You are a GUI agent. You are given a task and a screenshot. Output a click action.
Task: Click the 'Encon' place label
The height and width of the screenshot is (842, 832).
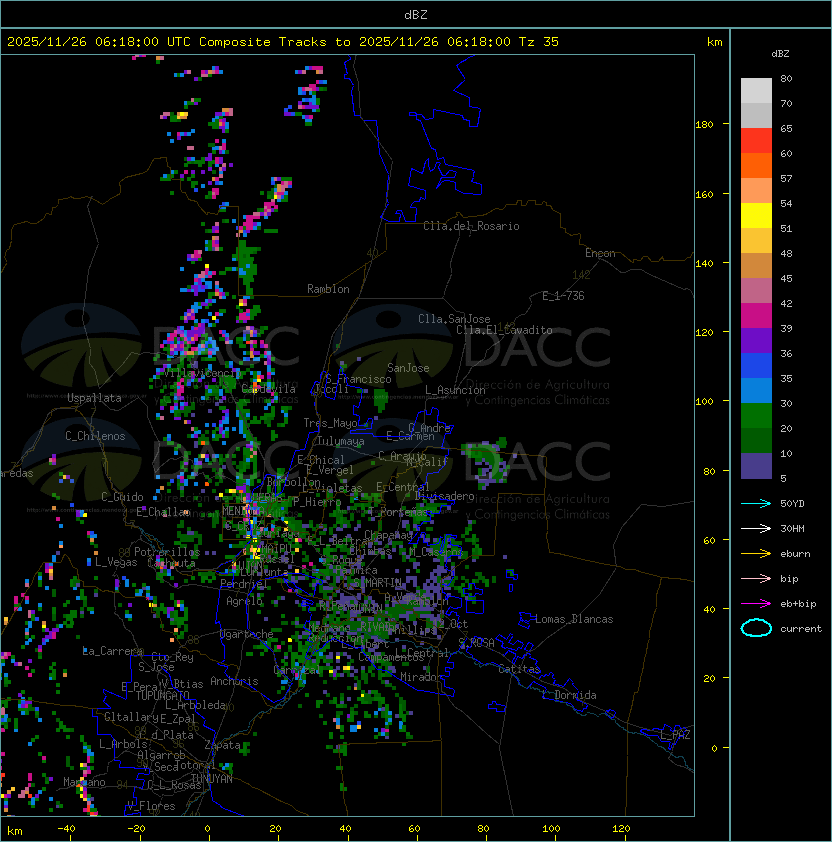coord(600,253)
